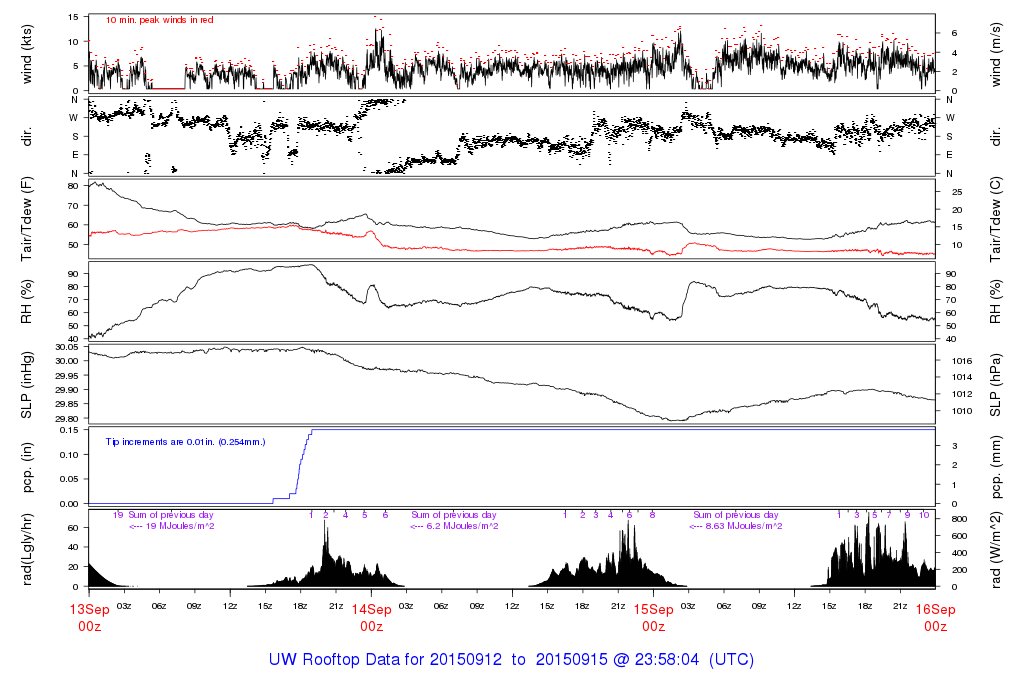
Task: Click the 'rad(Lgly/hr)' axis label
Action: tap(27, 550)
